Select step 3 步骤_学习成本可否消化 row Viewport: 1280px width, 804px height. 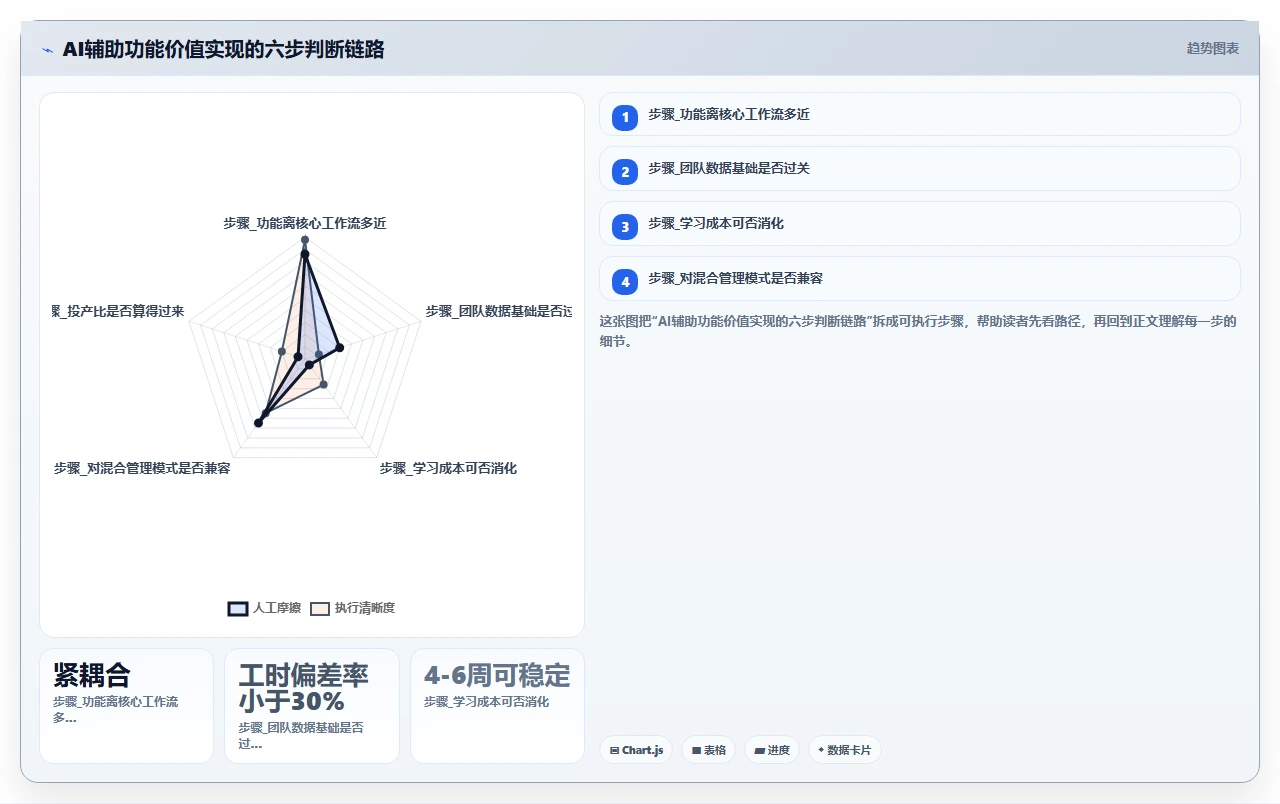pyautogui.click(x=919, y=224)
